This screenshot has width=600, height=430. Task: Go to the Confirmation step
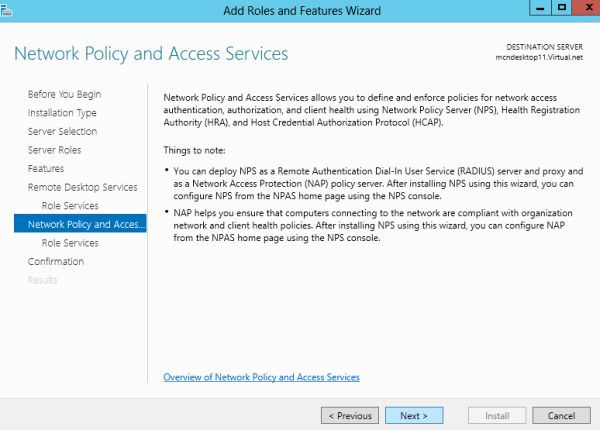point(56,262)
